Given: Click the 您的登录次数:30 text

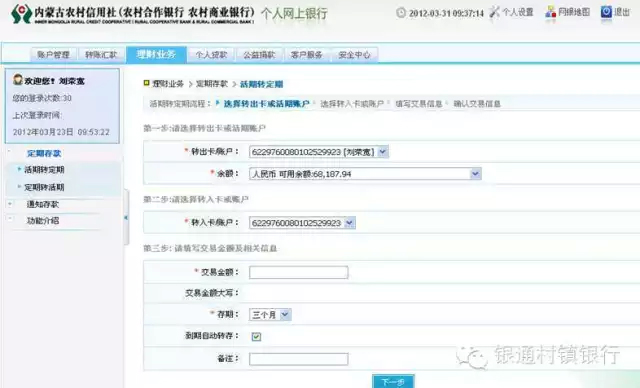Looking at the screenshot, I should 42,98.
